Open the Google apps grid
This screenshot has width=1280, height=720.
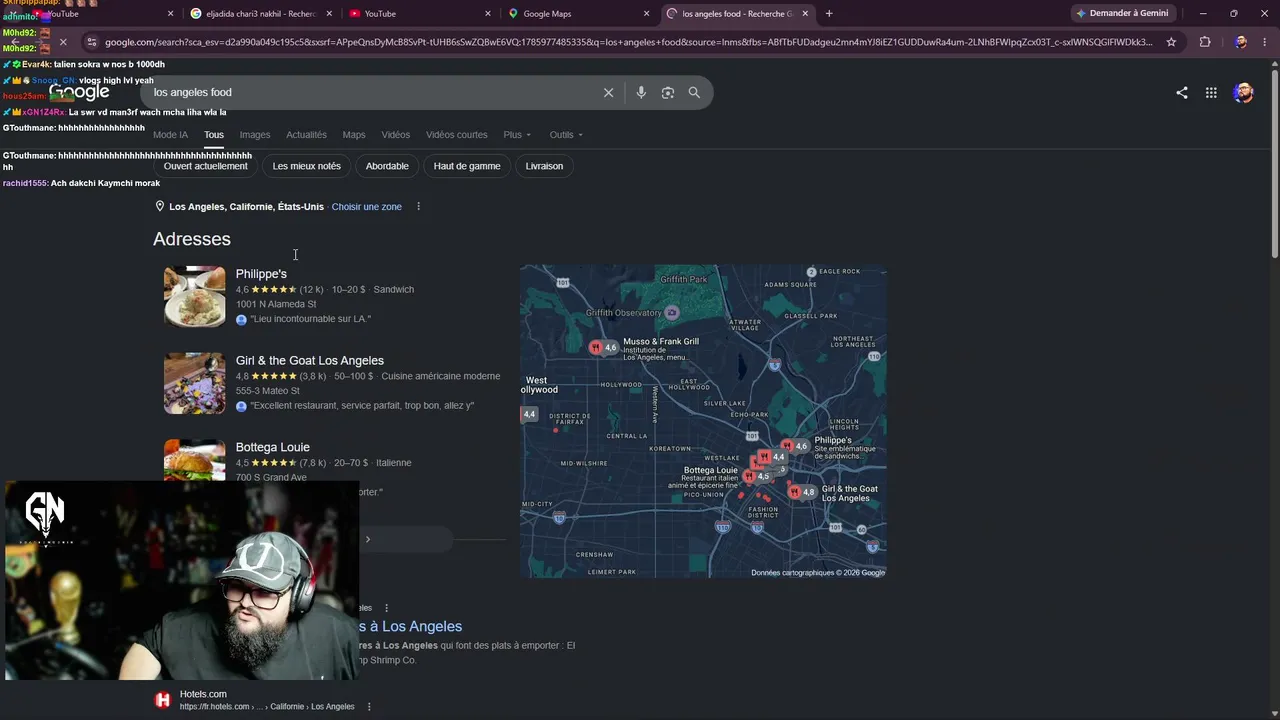(1211, 93)
